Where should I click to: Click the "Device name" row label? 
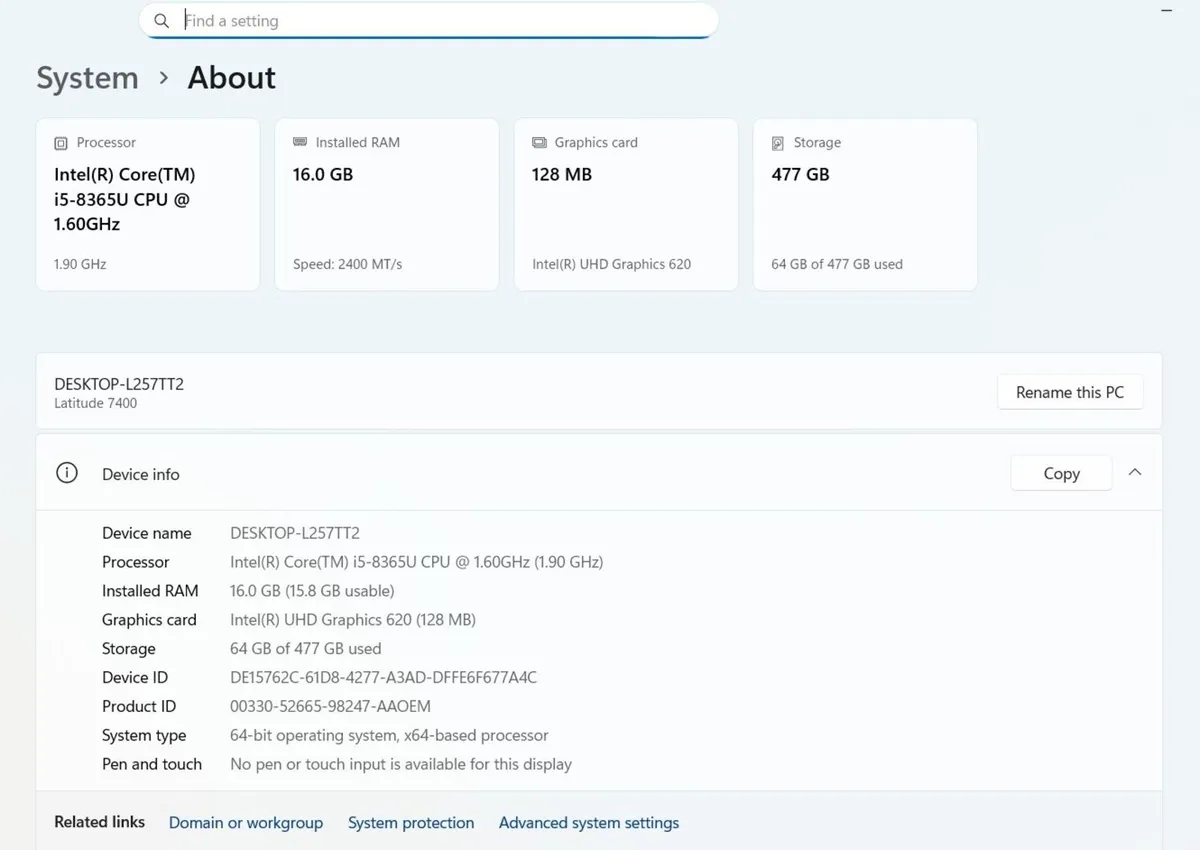pyautogui.click(x=147, y=533)
